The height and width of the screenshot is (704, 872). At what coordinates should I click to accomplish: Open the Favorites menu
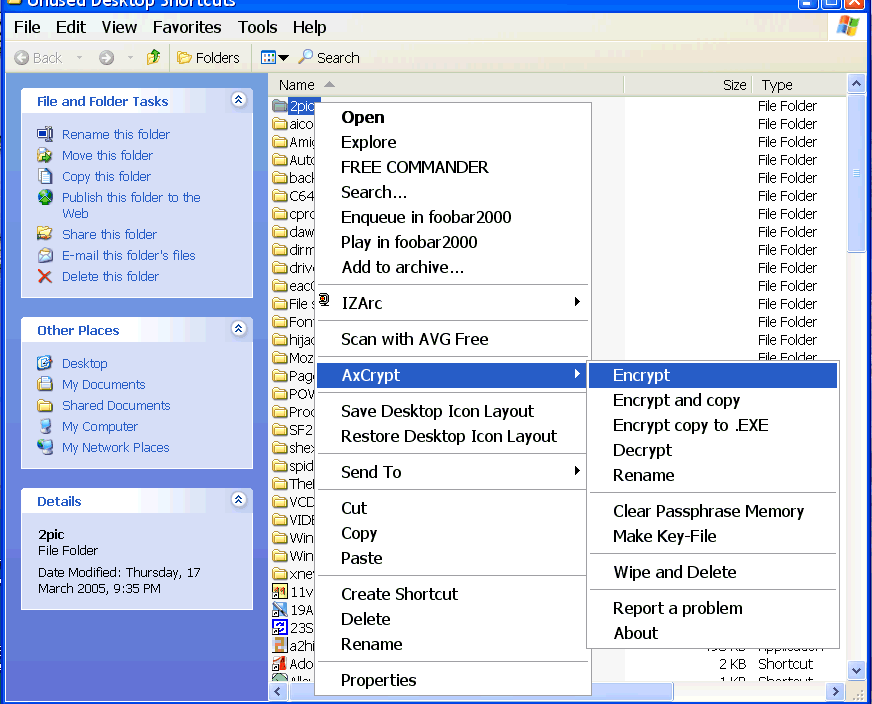(187, 27)
